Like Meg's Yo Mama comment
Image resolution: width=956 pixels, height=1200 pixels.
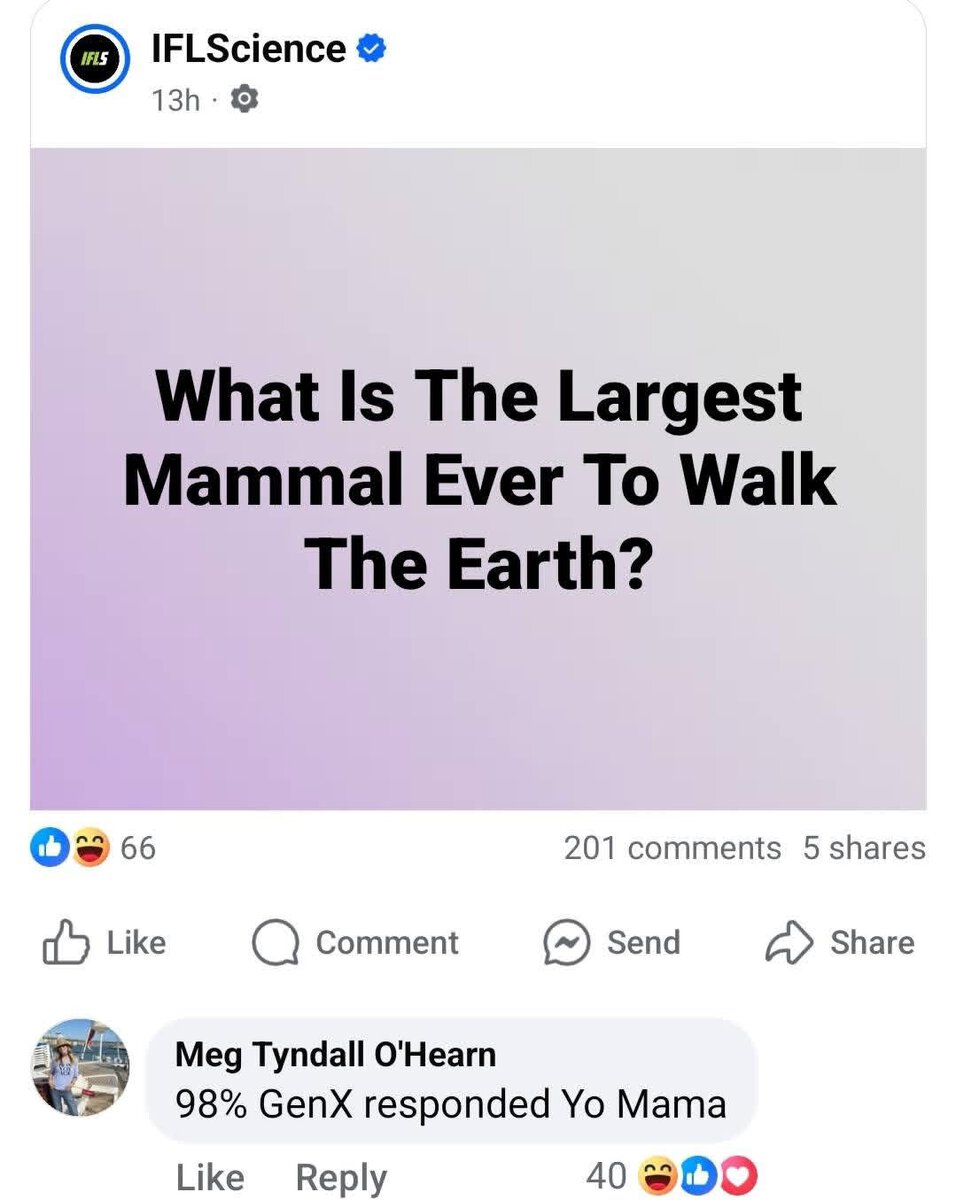tap(209, 1177)
